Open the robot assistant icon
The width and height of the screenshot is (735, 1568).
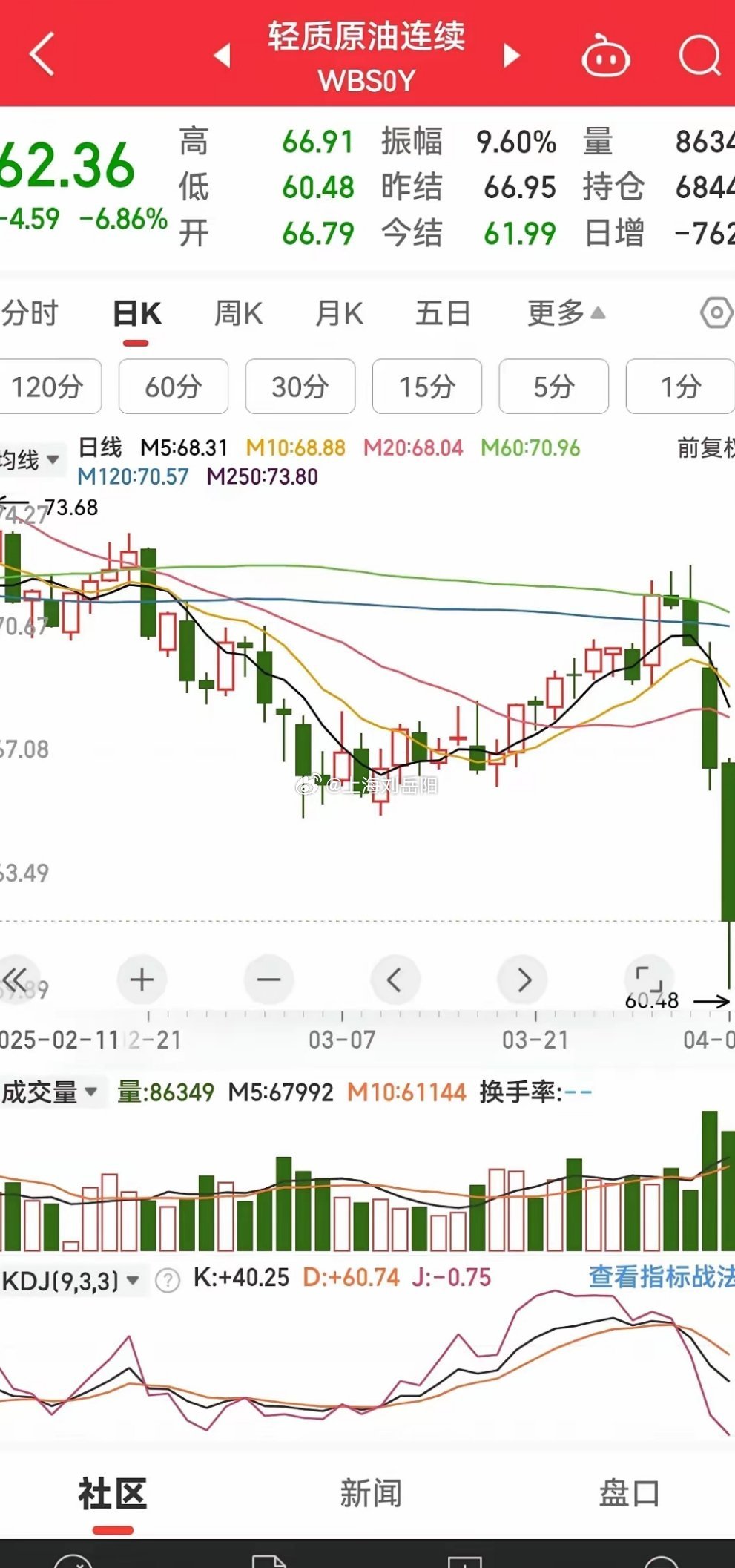pos(605,56)
